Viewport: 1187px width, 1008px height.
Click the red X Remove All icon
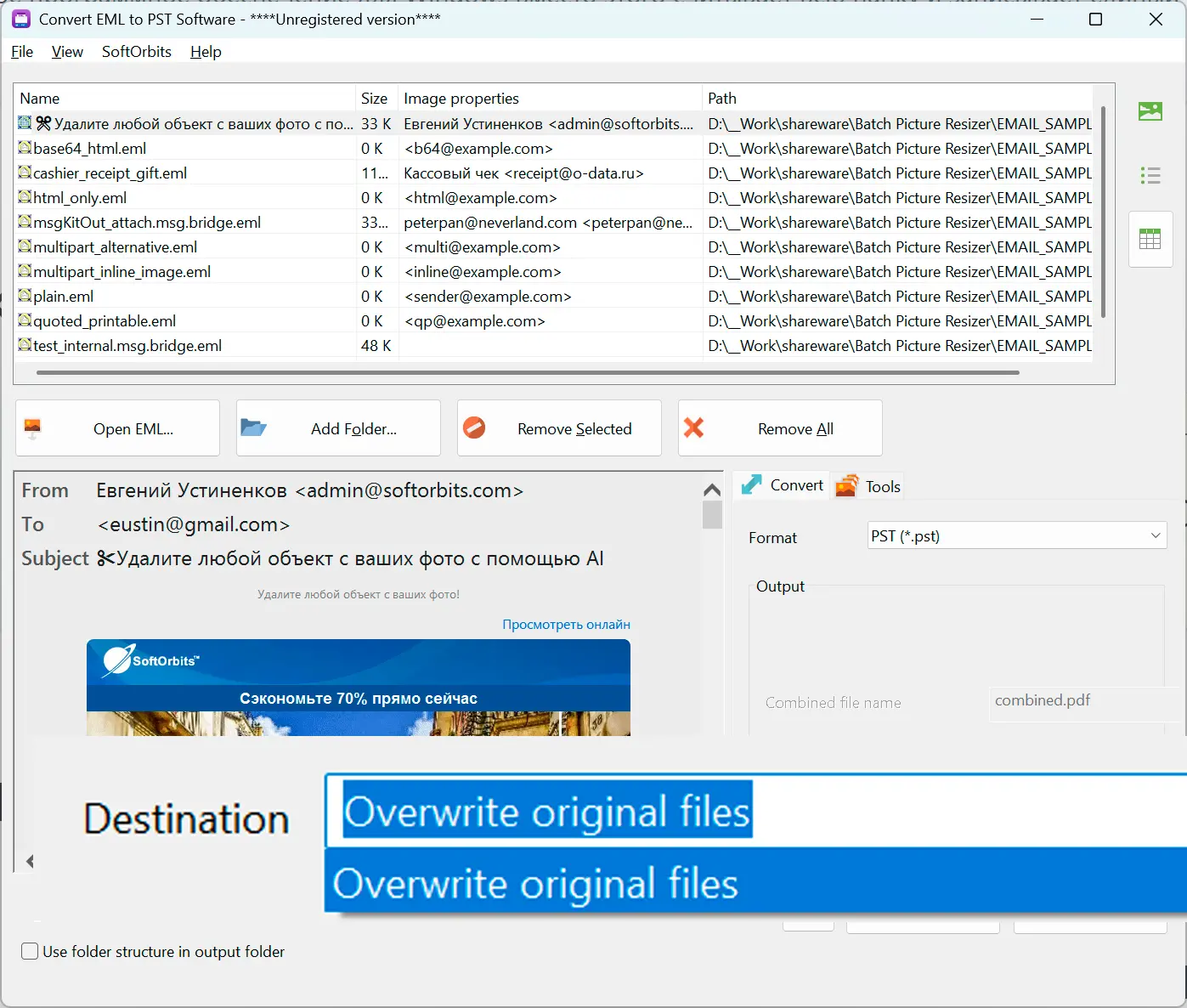click(694, 428)
